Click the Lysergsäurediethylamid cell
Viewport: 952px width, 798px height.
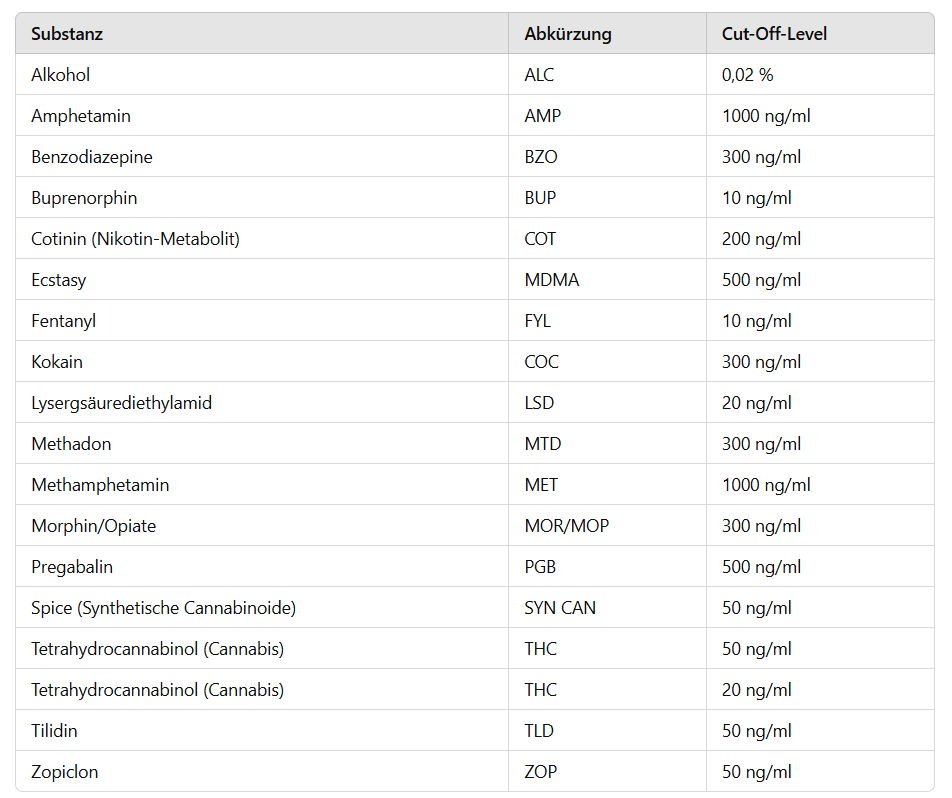tap(121, 403)
